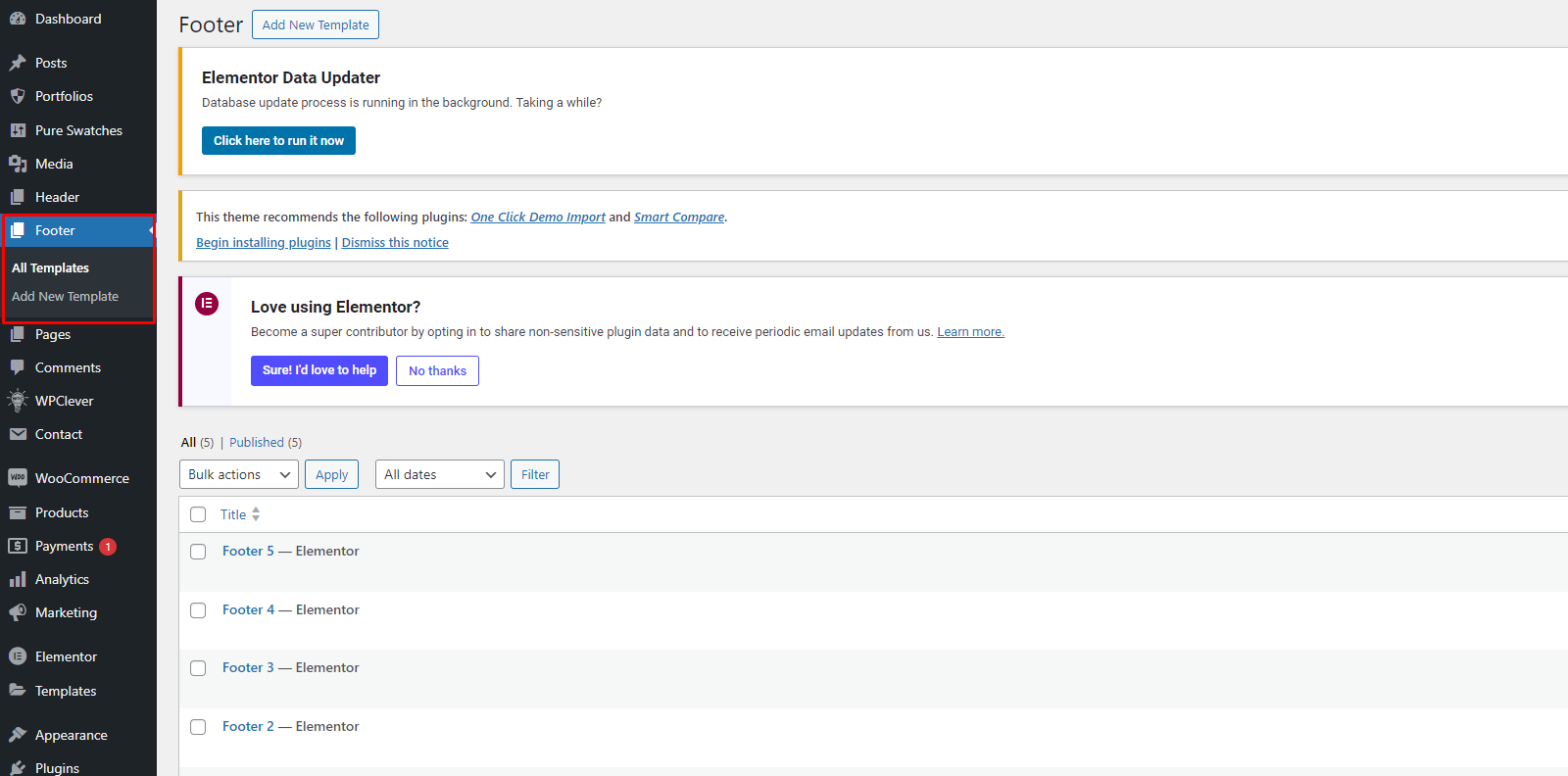Open the Bulk actions dropdown
The height and width of the screenshot is (776, 1568).
239,474
